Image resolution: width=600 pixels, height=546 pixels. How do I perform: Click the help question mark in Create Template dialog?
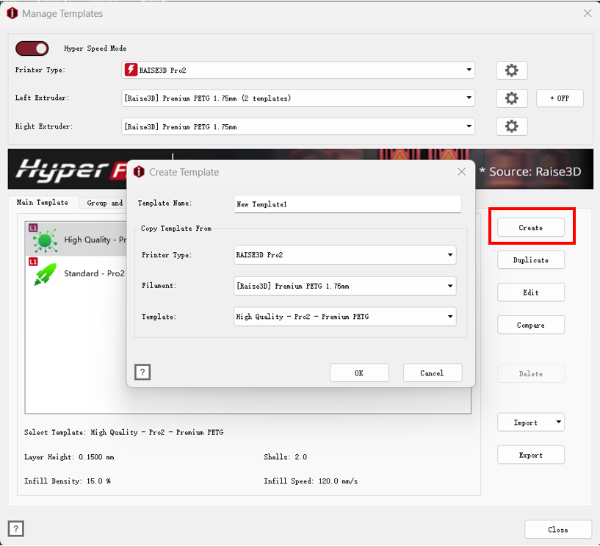point(143,372)
